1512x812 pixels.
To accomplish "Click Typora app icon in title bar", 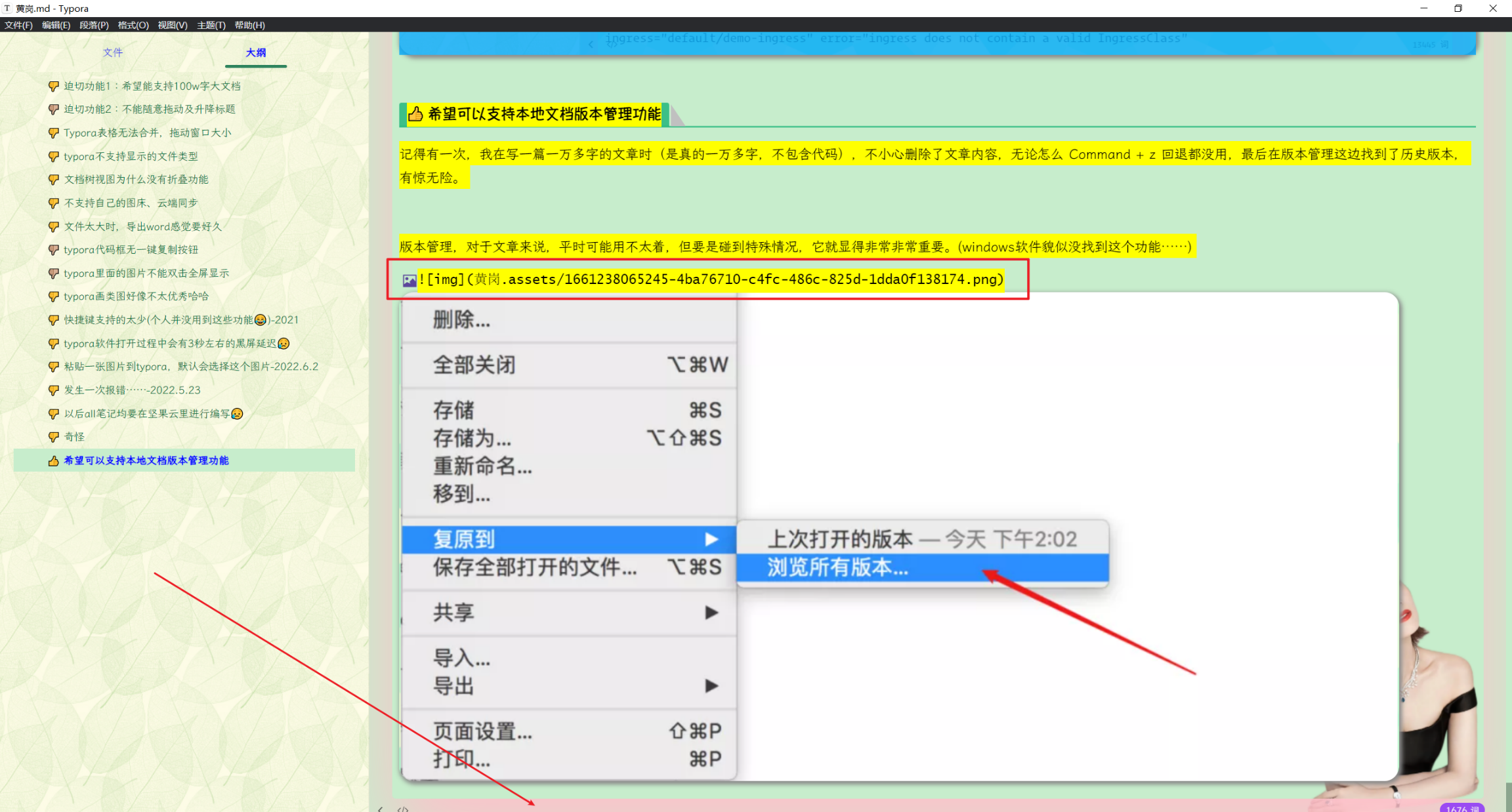I will [7, 9].
